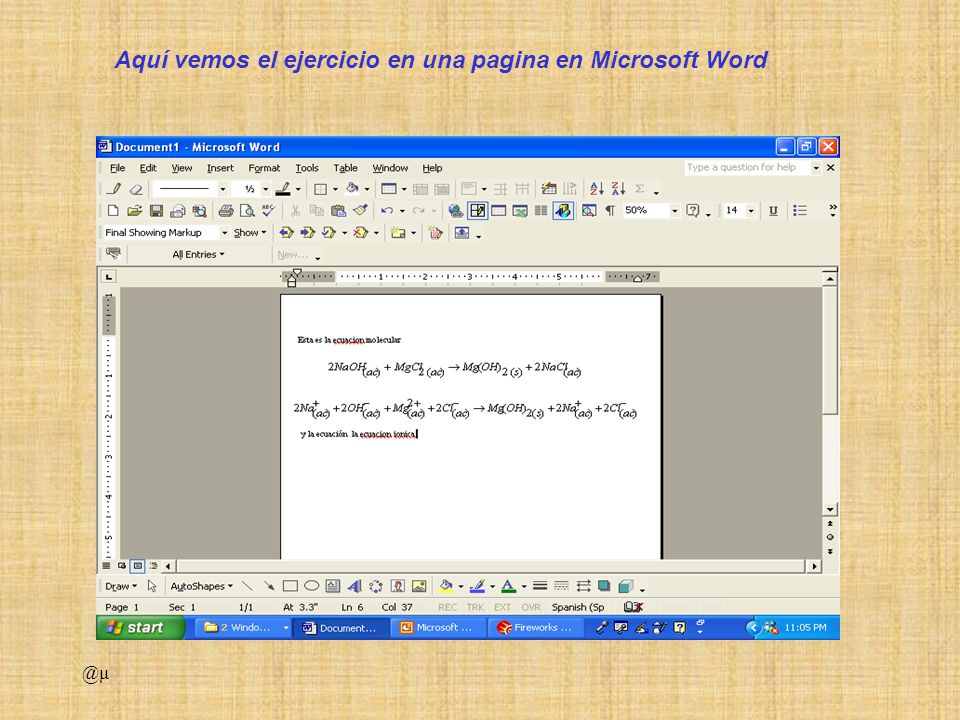Click the Fill Color paint bucket
Image resolution: width=960 pixels, height=720 pixels.
pos(446,587)
